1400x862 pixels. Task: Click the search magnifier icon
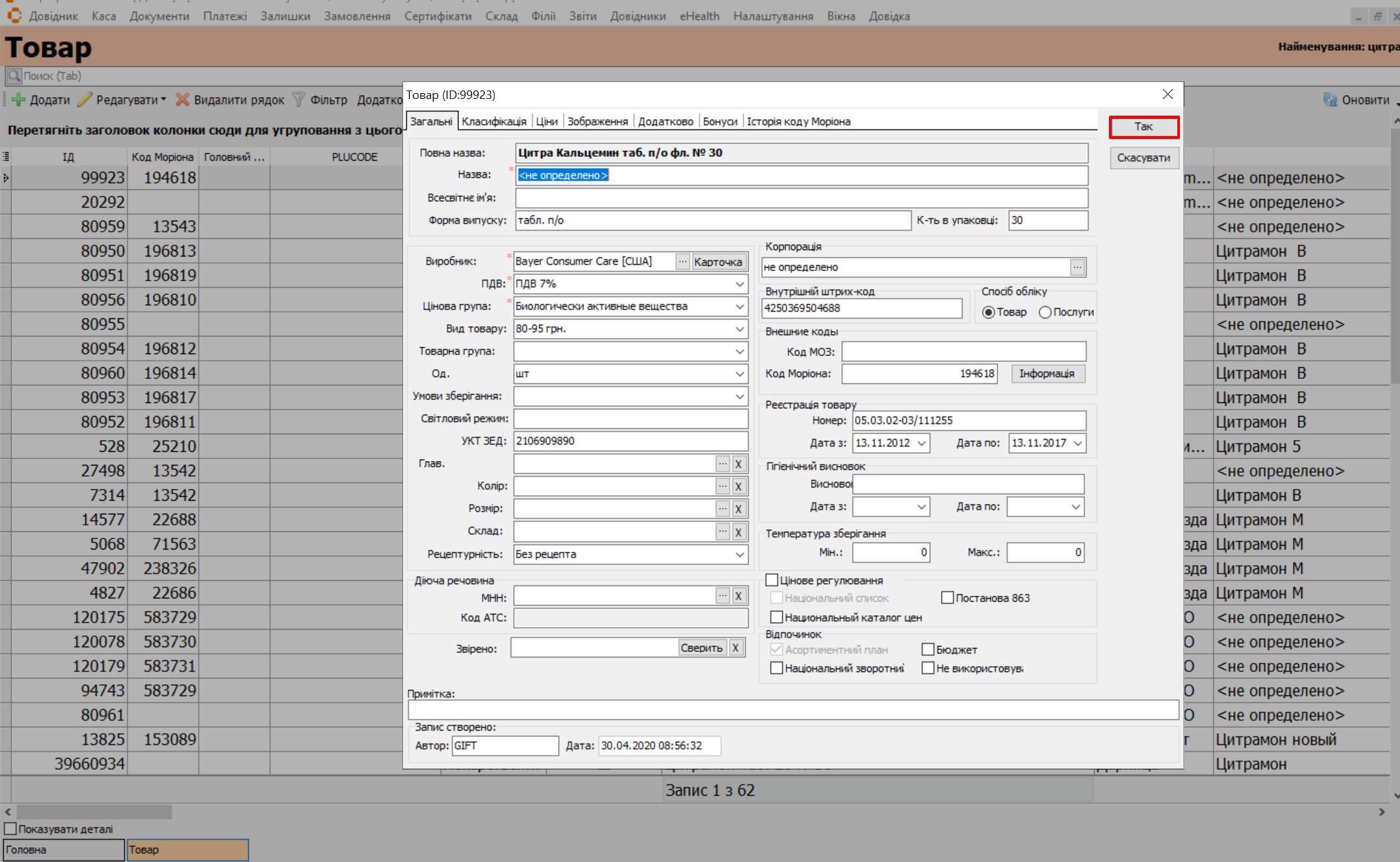14,76
